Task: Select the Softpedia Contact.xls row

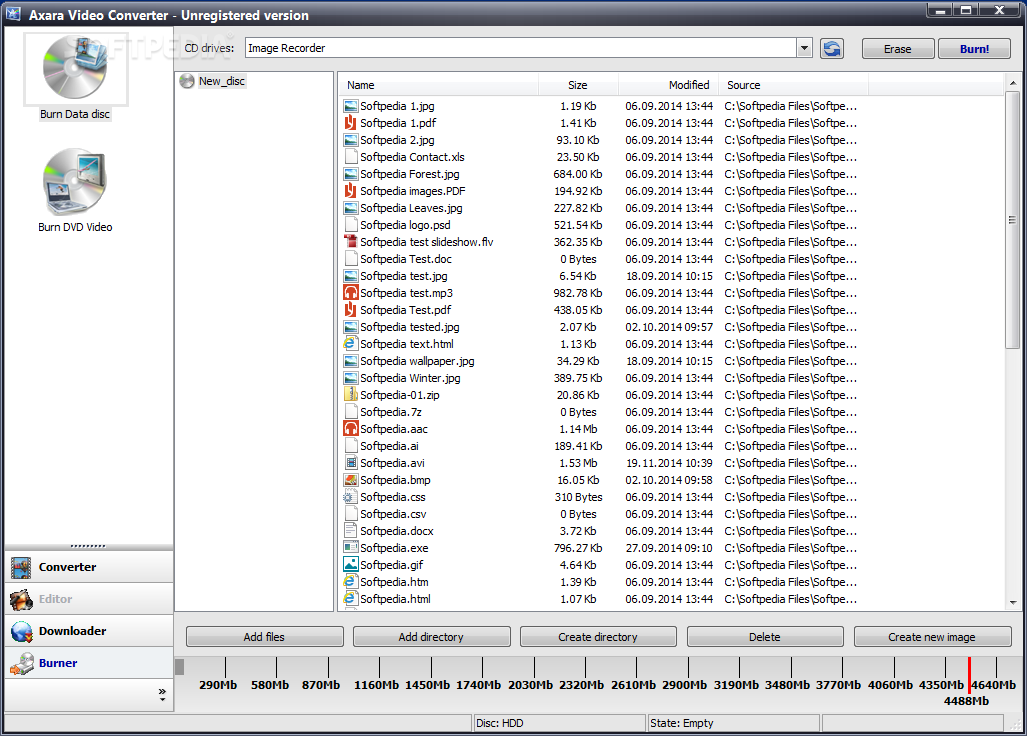Action: click(600, 157)
